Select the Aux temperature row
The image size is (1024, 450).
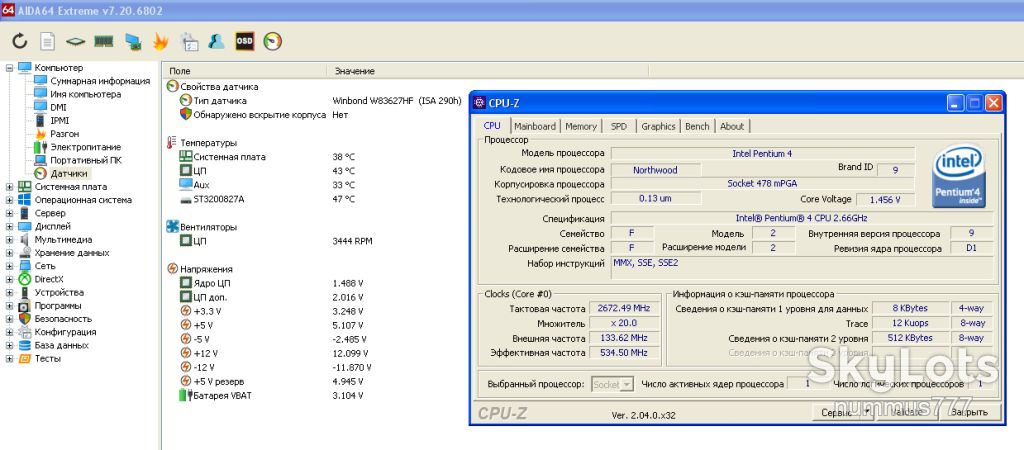click(x=267, y=185)
